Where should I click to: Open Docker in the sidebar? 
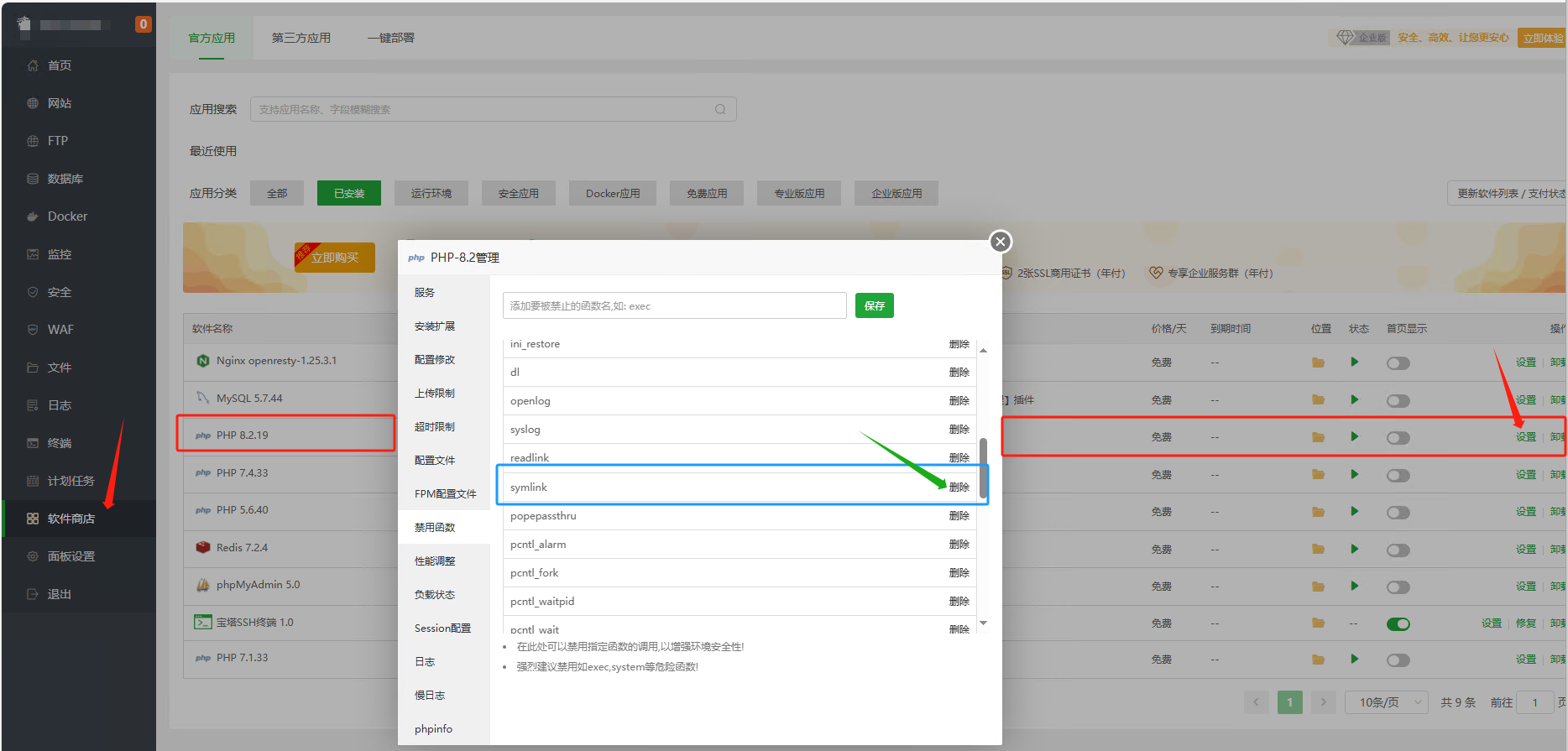(x=67, y=216)
